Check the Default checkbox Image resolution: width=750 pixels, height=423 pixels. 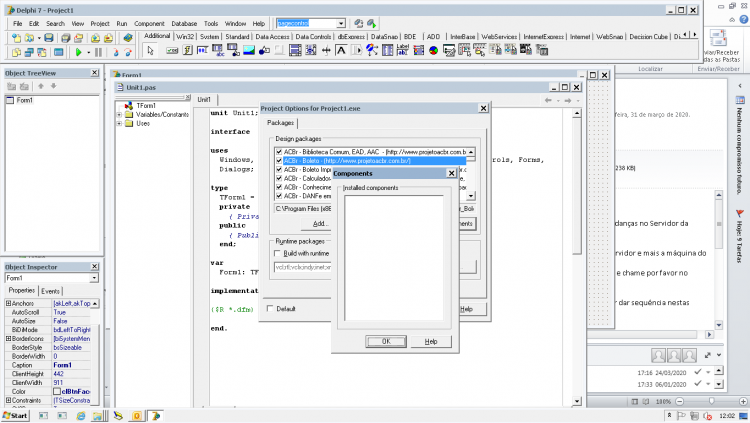tap(270, 309)
